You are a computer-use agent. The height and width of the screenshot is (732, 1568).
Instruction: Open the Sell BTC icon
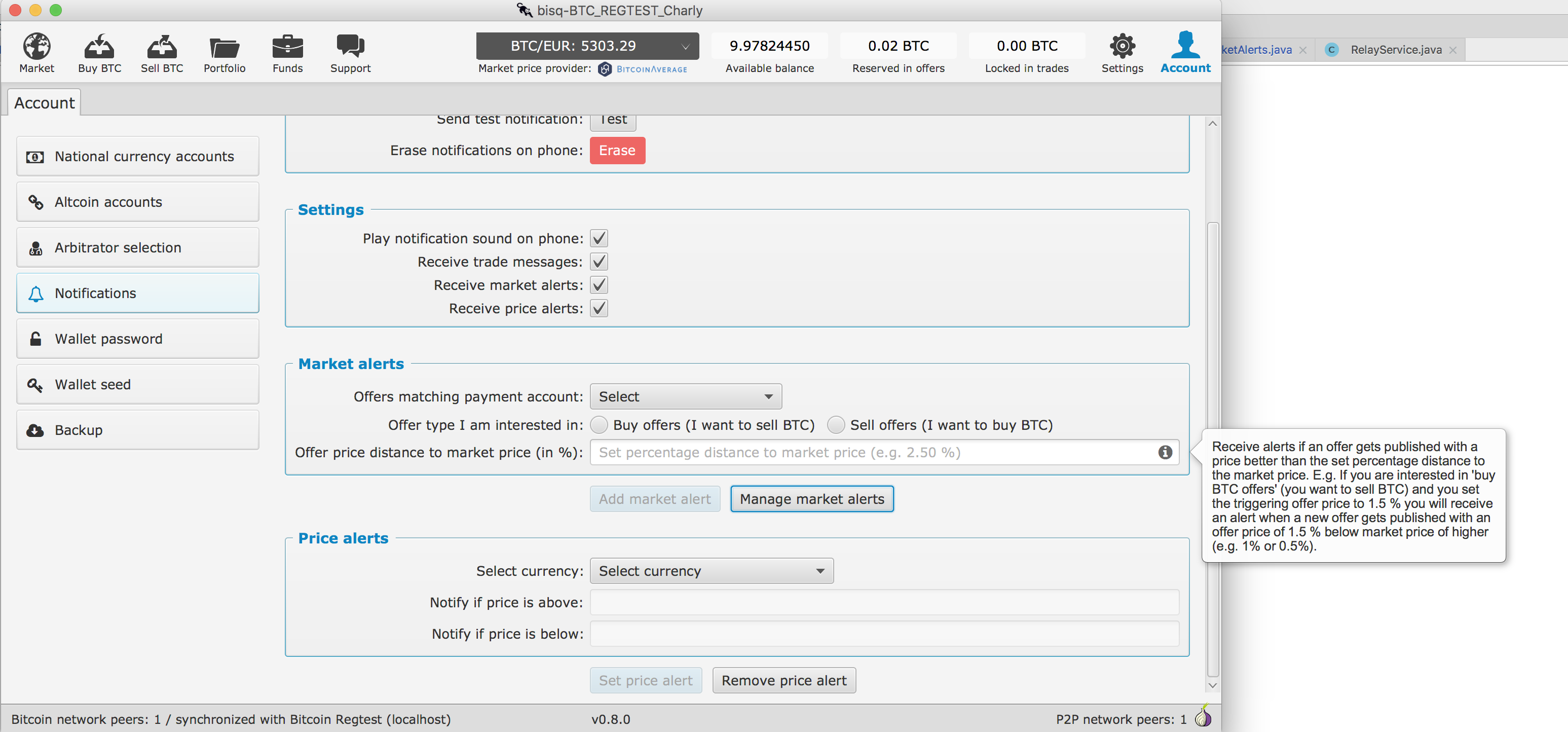coord(162,46)
